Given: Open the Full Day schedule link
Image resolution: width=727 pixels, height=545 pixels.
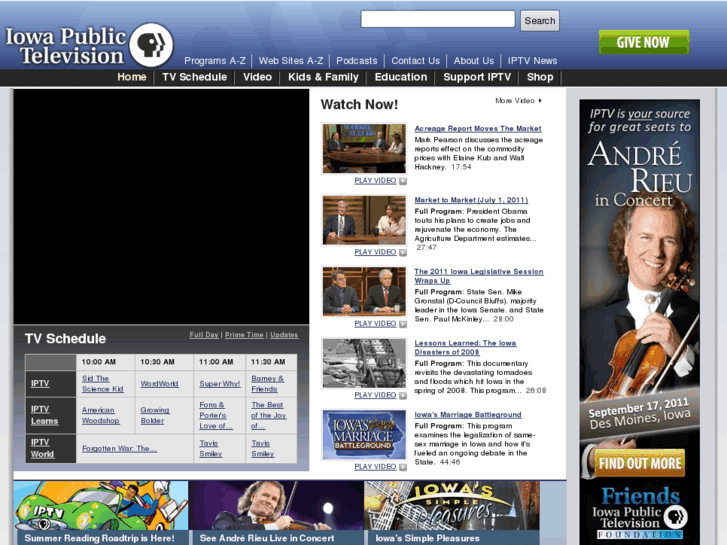Looking at the screenshot, I should click(204, 335).
